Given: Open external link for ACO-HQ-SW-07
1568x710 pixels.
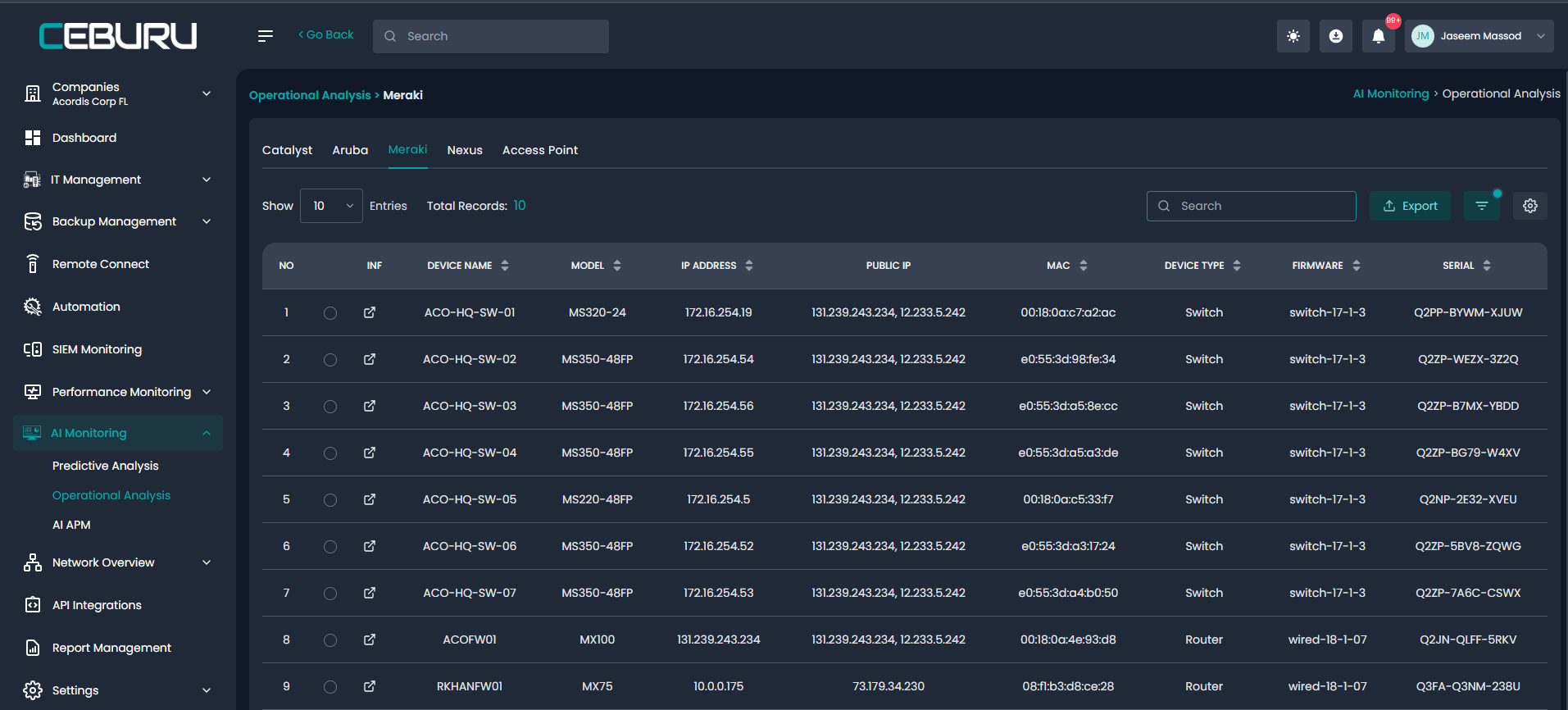Looking at the screenshot, I should click(x=370, y=593).
